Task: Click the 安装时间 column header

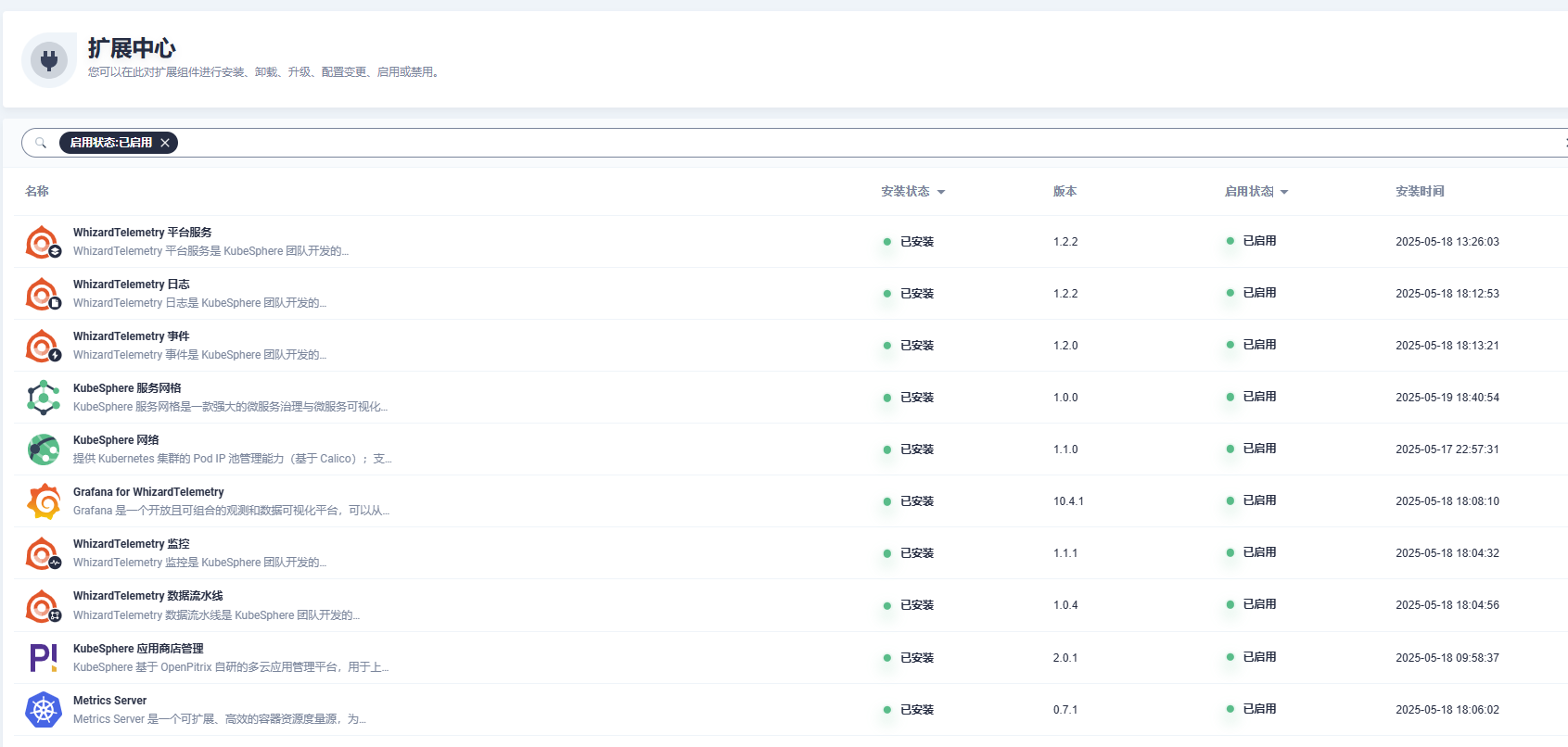Action: 1420,191
